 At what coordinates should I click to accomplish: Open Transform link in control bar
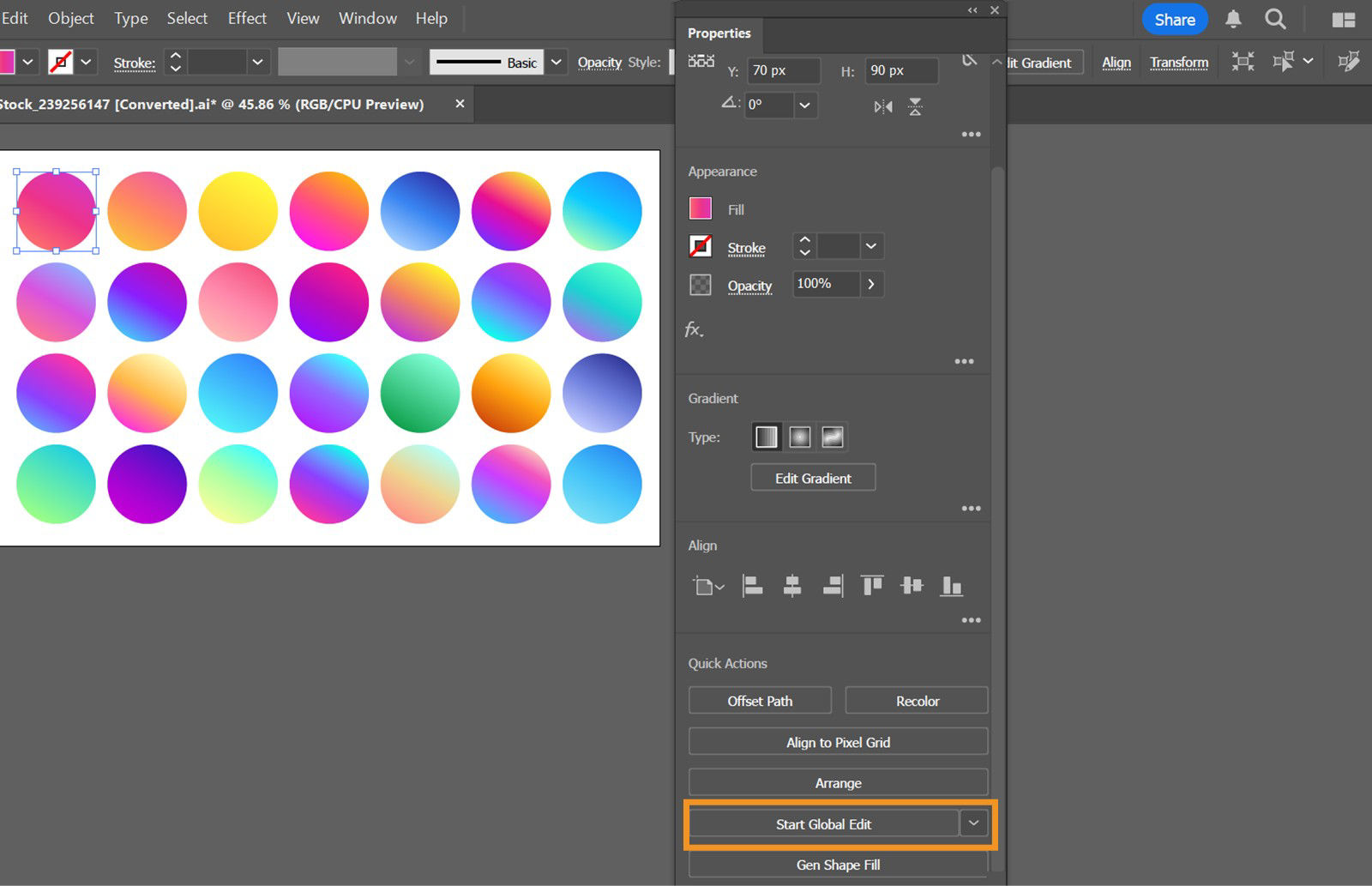(1179, 62)
